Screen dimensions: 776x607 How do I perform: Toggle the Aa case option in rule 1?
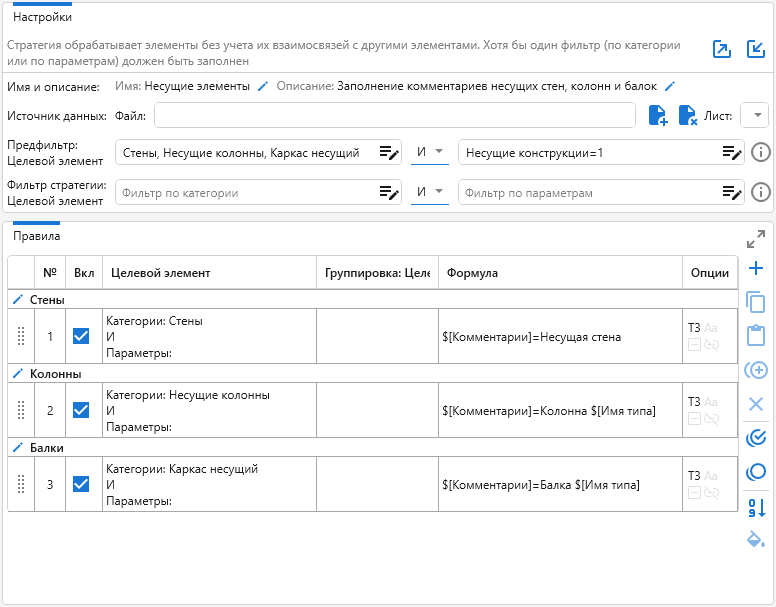point(711,327)
